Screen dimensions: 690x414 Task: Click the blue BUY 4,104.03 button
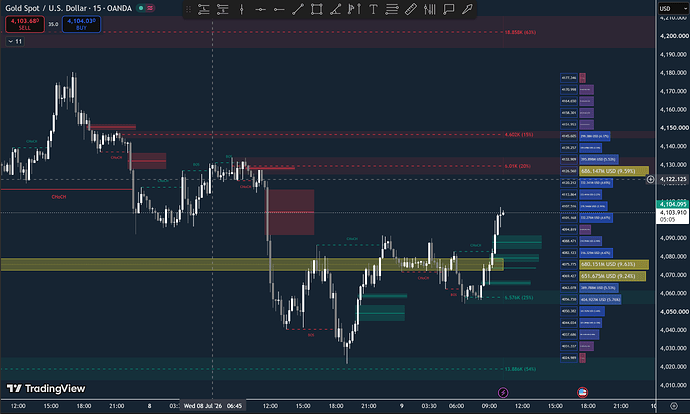click(x=81, y=24)
